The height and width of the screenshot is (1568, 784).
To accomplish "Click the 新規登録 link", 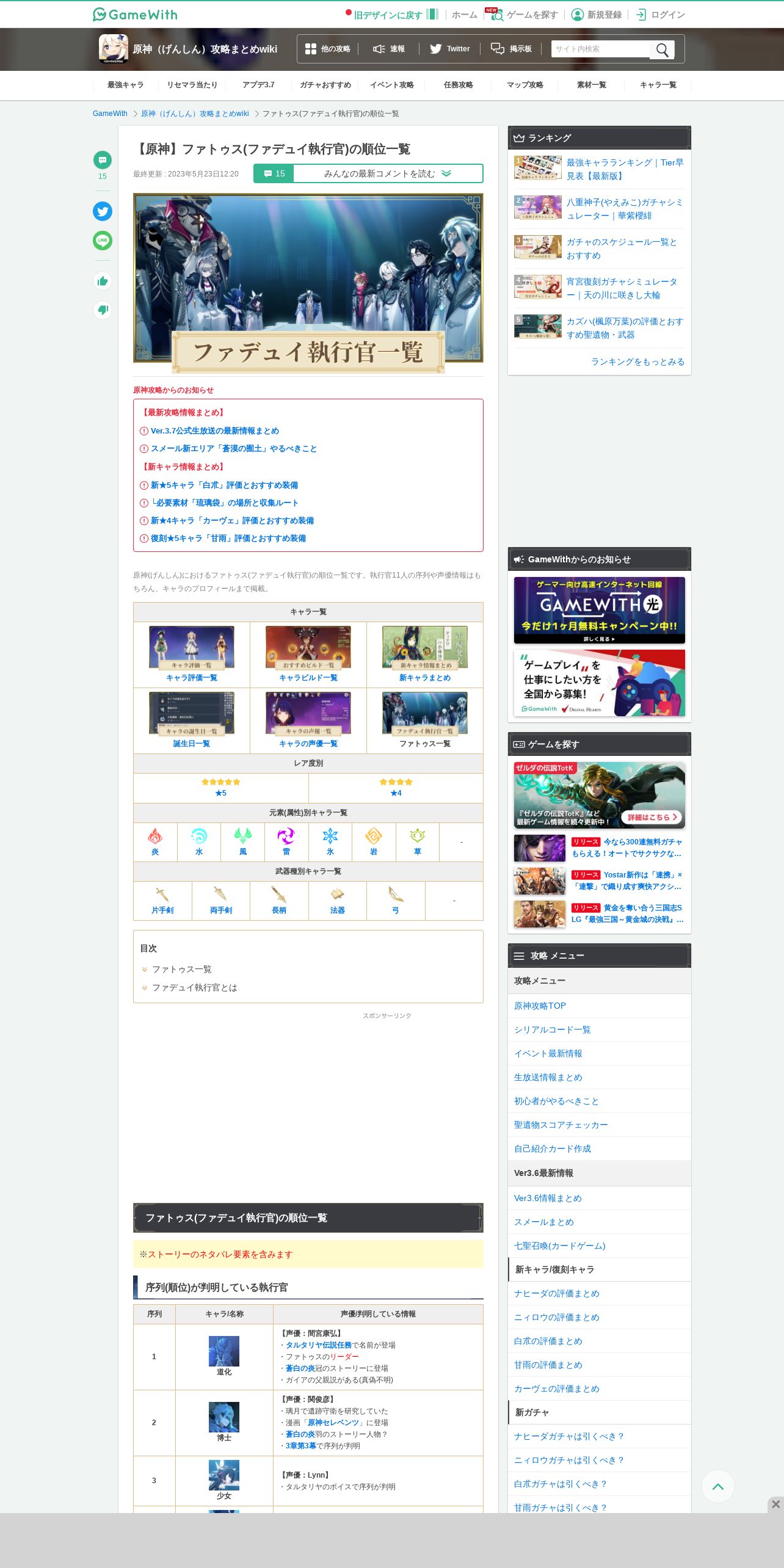I will click(x=597, y=15).
